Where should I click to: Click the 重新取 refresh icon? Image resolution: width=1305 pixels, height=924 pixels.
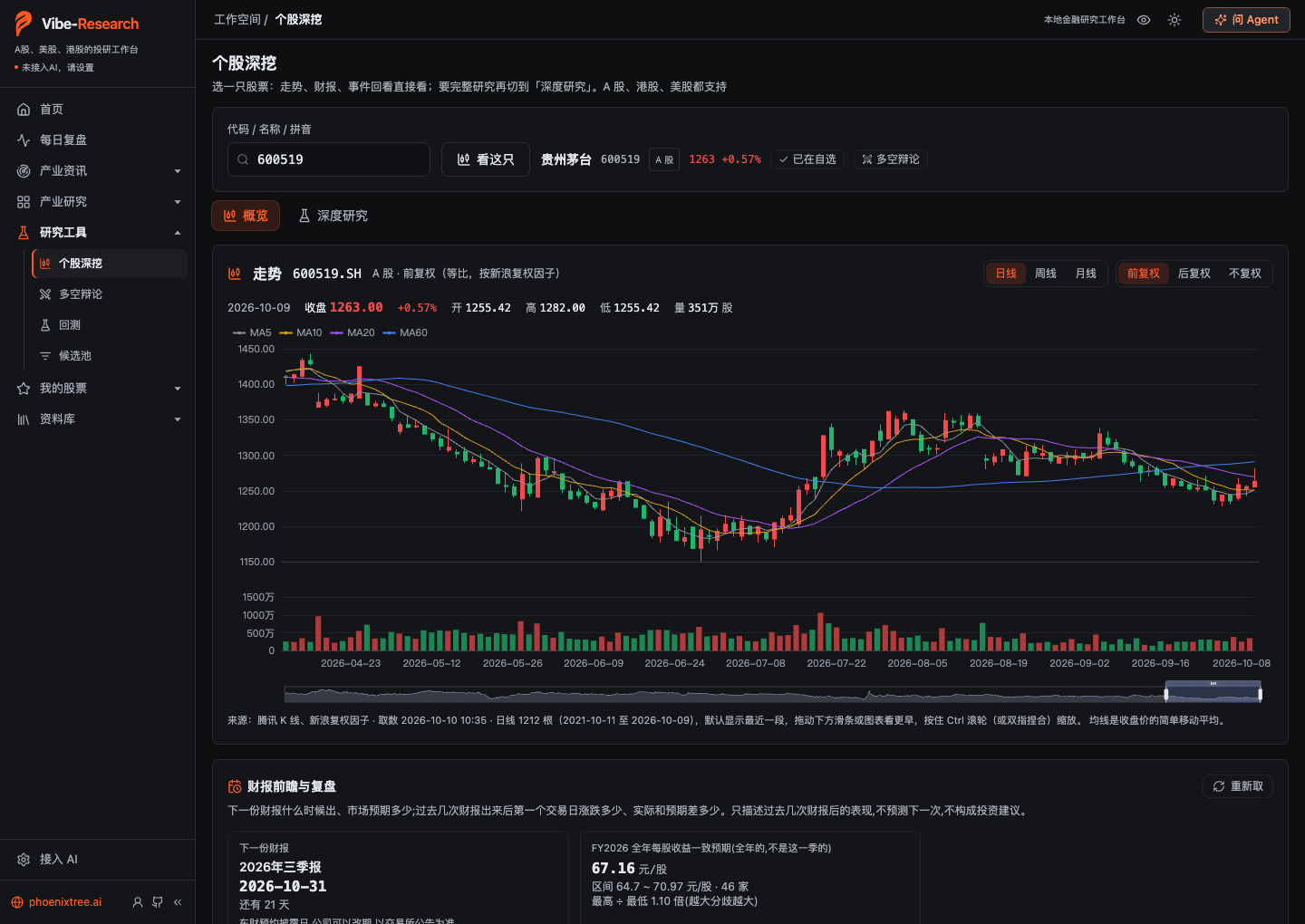pyautogui.click(x=1219, y=786)
